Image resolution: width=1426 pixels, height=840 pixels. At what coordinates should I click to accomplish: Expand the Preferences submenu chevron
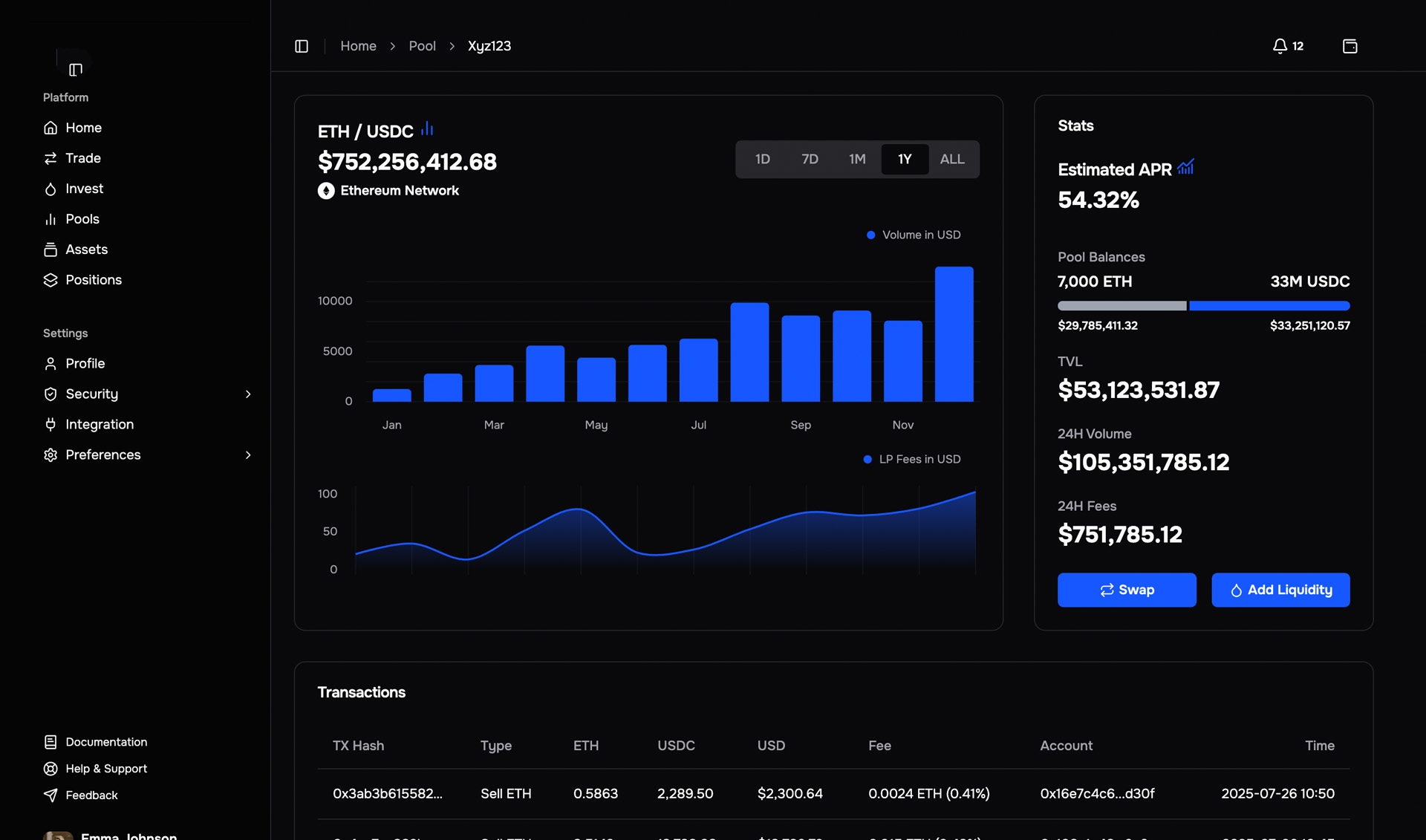[248, 455]
